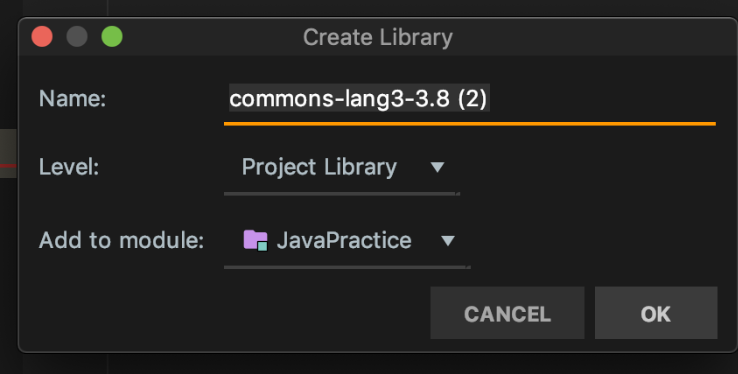Screen dimensions: 738x374
Task: Place cursor in empty part of Name field
Action: pos(602,99)
